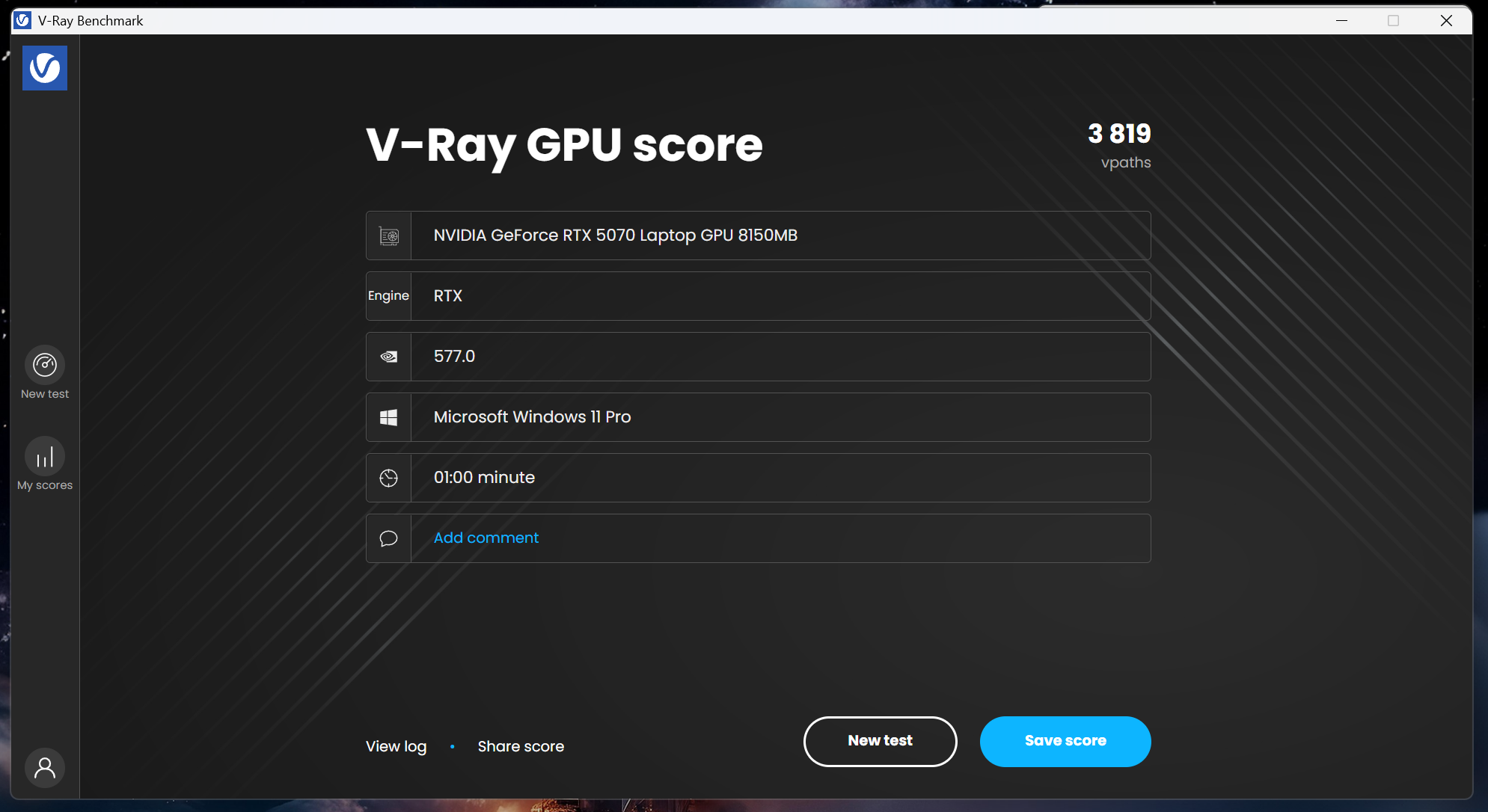Click the Engine label cell
The width and height of the screenshot is (1488, 812).
tap(388, 296)
